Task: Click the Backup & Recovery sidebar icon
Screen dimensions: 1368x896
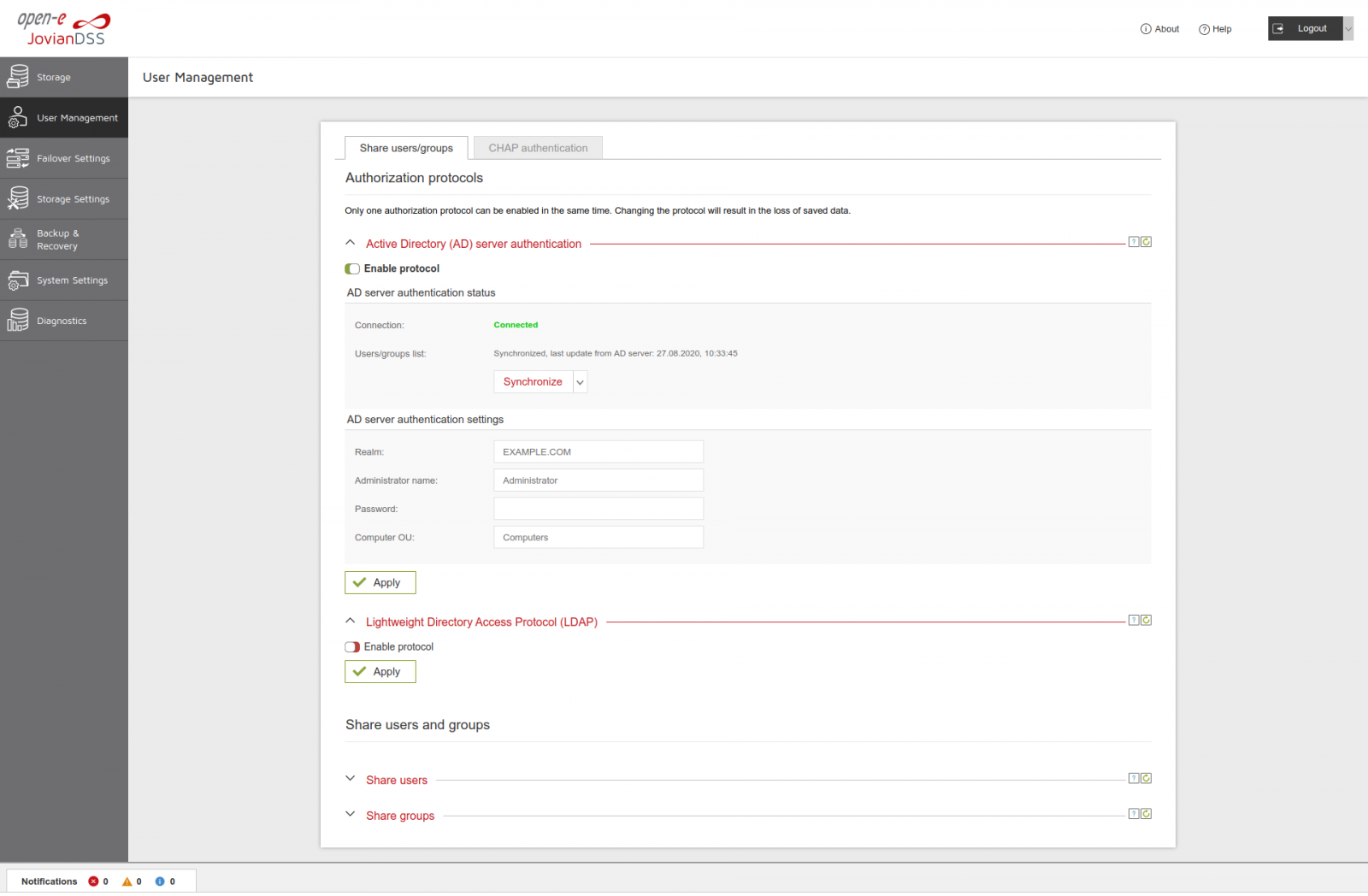Action: (18, 239)
